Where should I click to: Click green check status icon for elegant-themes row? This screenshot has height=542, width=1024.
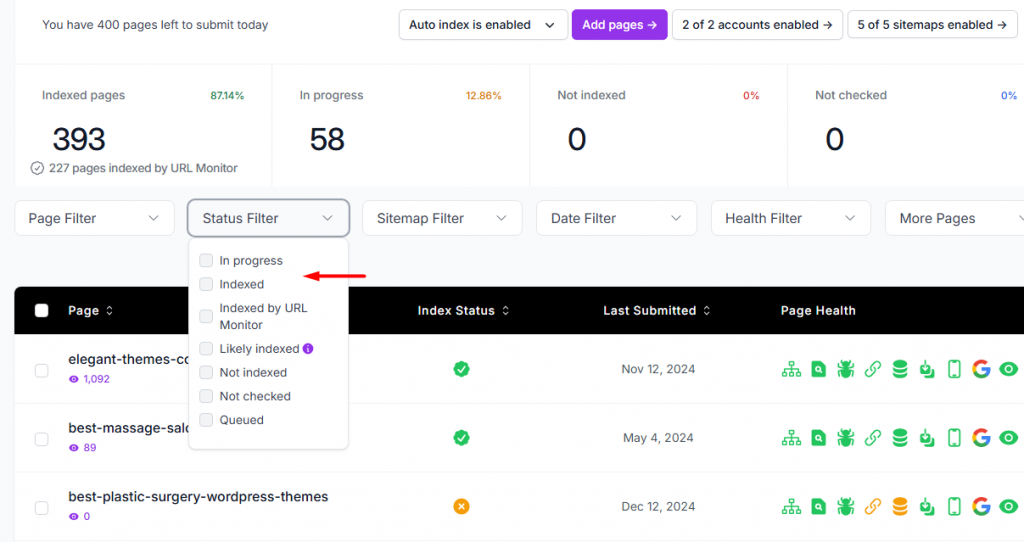462,370
